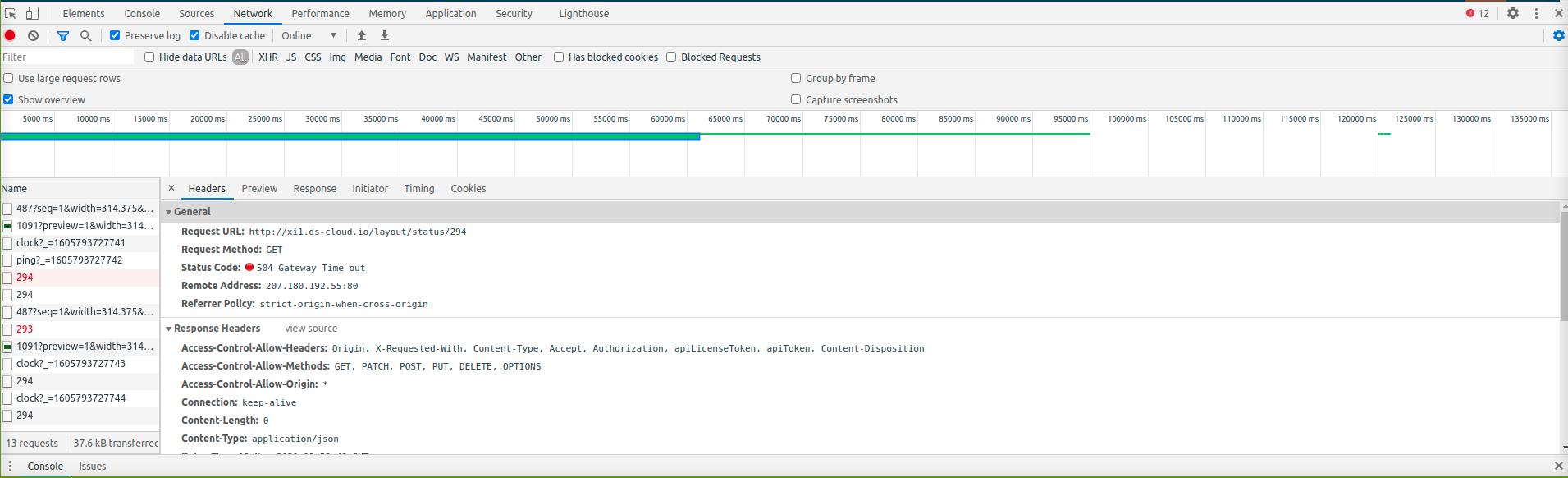
Task: Collapse the Response Headers section
Action: click(169, 329)
